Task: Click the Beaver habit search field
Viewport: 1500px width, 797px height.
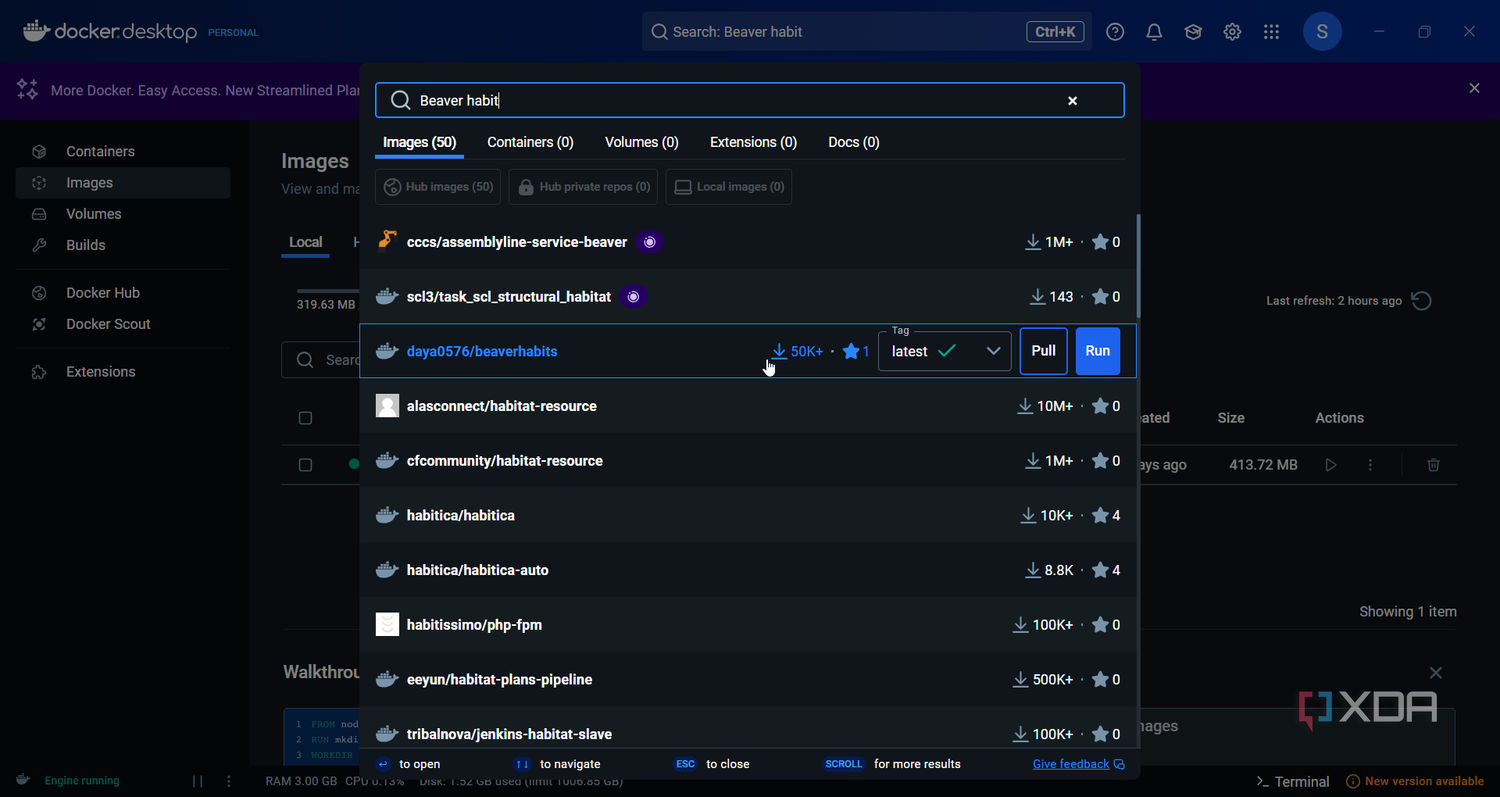Action: point(750,100)
